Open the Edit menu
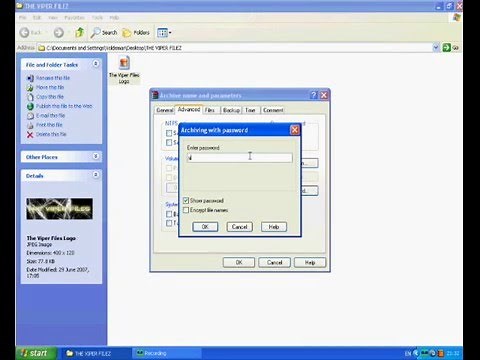The height and width of the screenshot is (360, 480). (x=37, y=17)
